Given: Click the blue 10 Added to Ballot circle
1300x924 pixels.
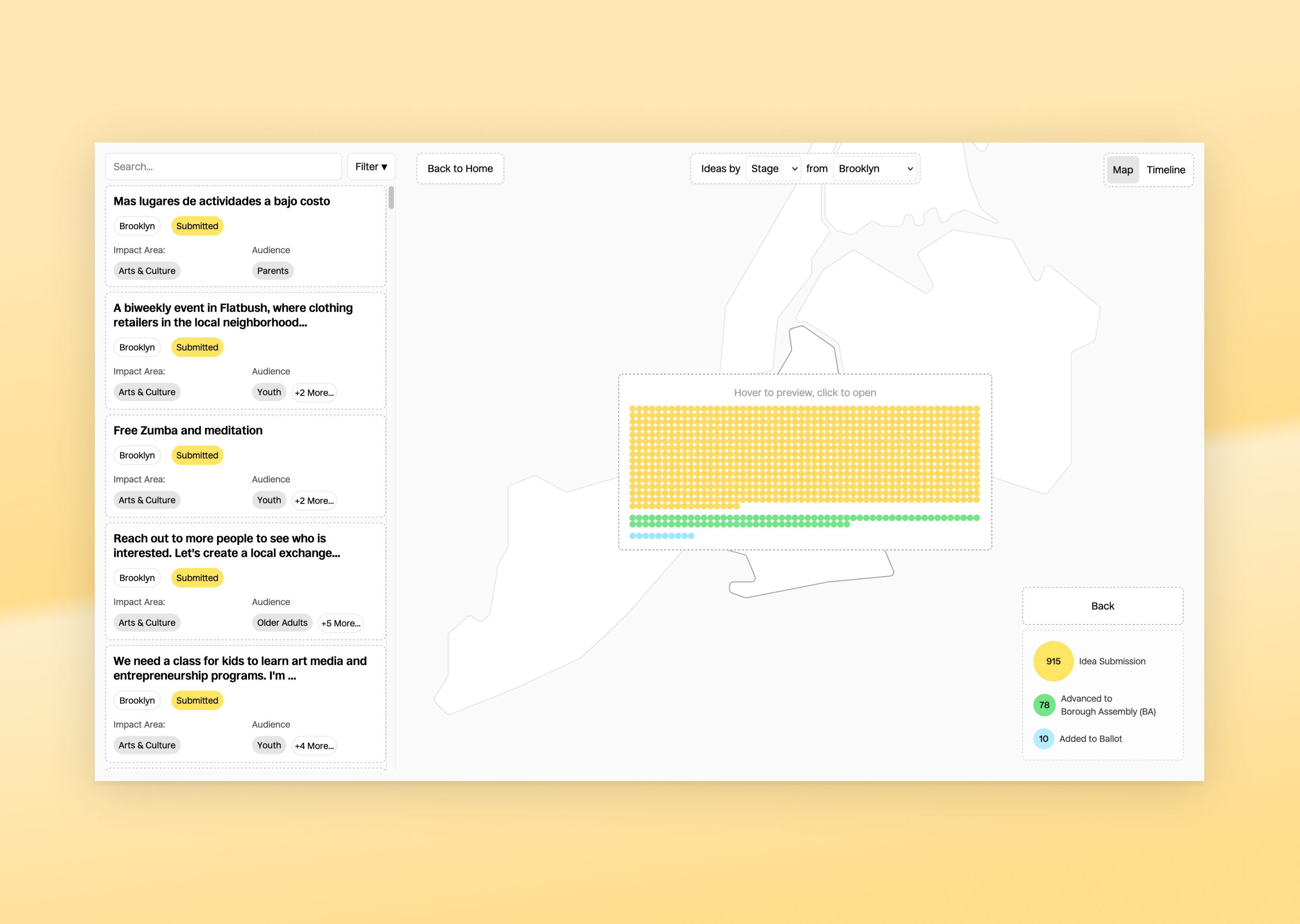Looking at the screenshot, I should click(1043, 739).
